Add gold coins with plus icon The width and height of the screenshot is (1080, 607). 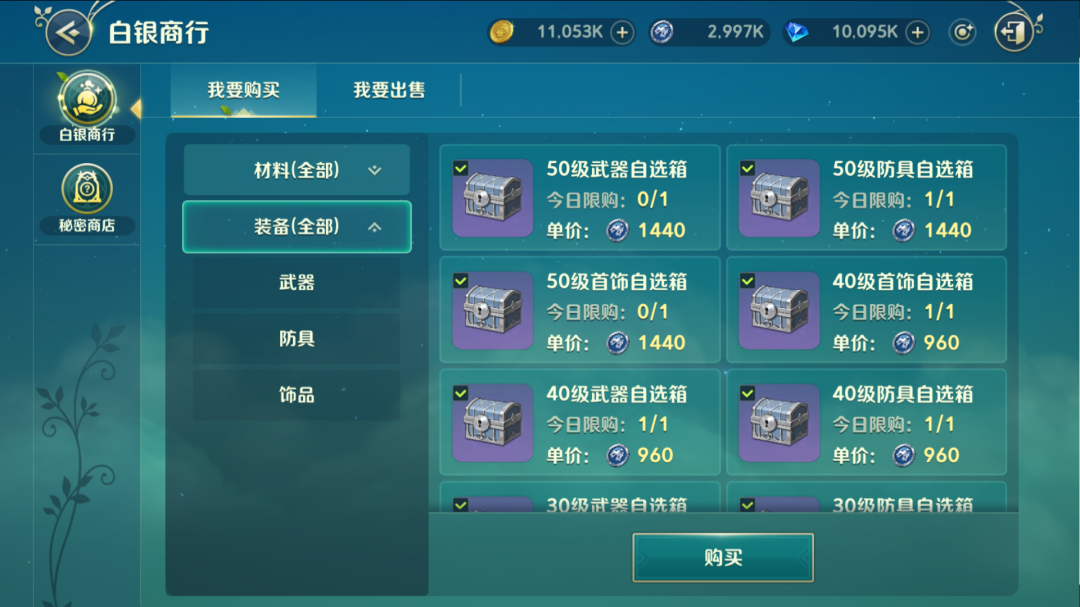point(622,32)
